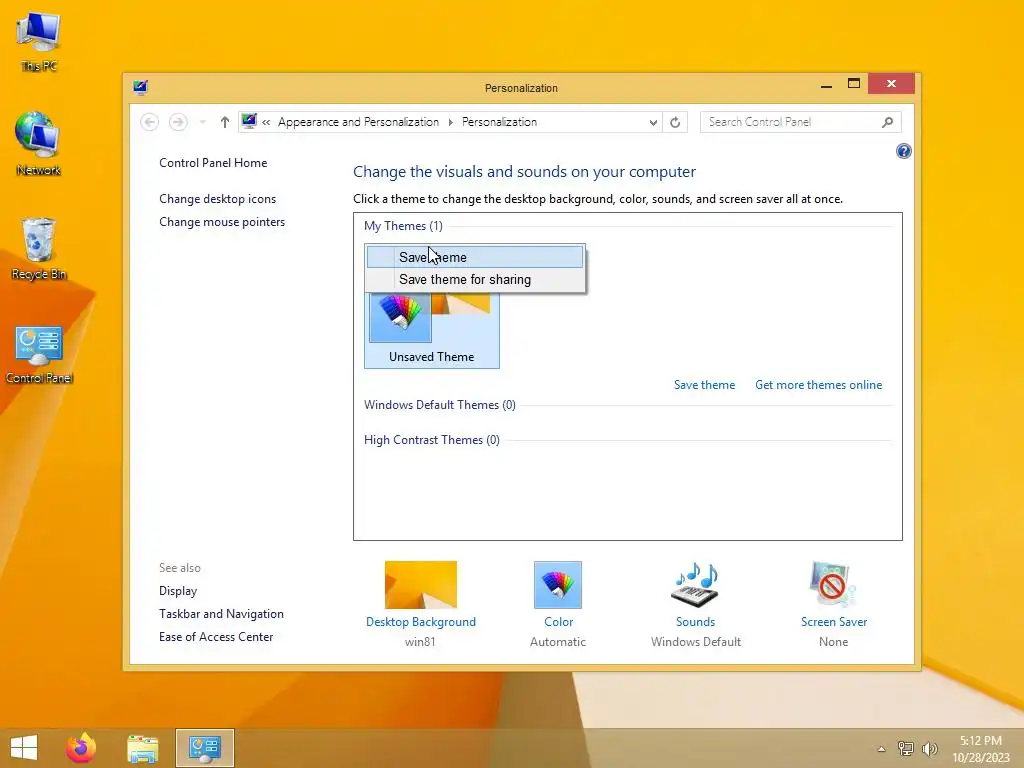Image resolution: width=1024 pixels, height=768 pixels.
Task: Choose Save theme for sharing
Action: (x=475, y=280)
